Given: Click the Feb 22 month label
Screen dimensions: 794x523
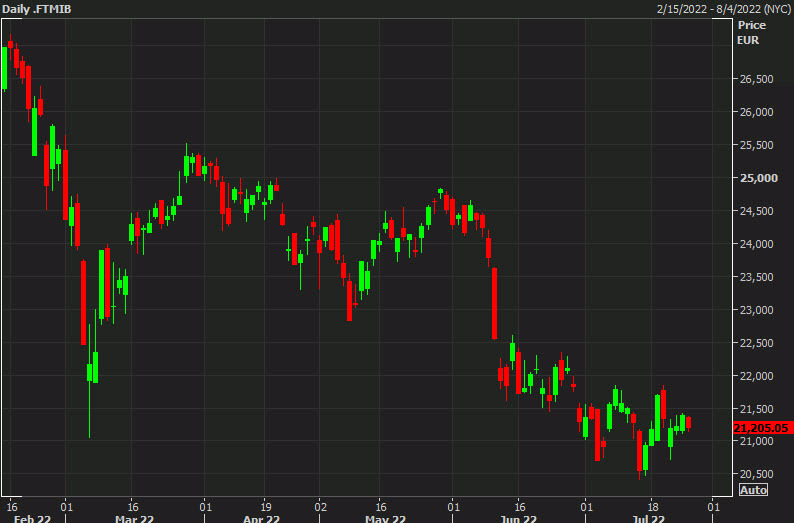Looking at the screenshot, I should (32, 518).
